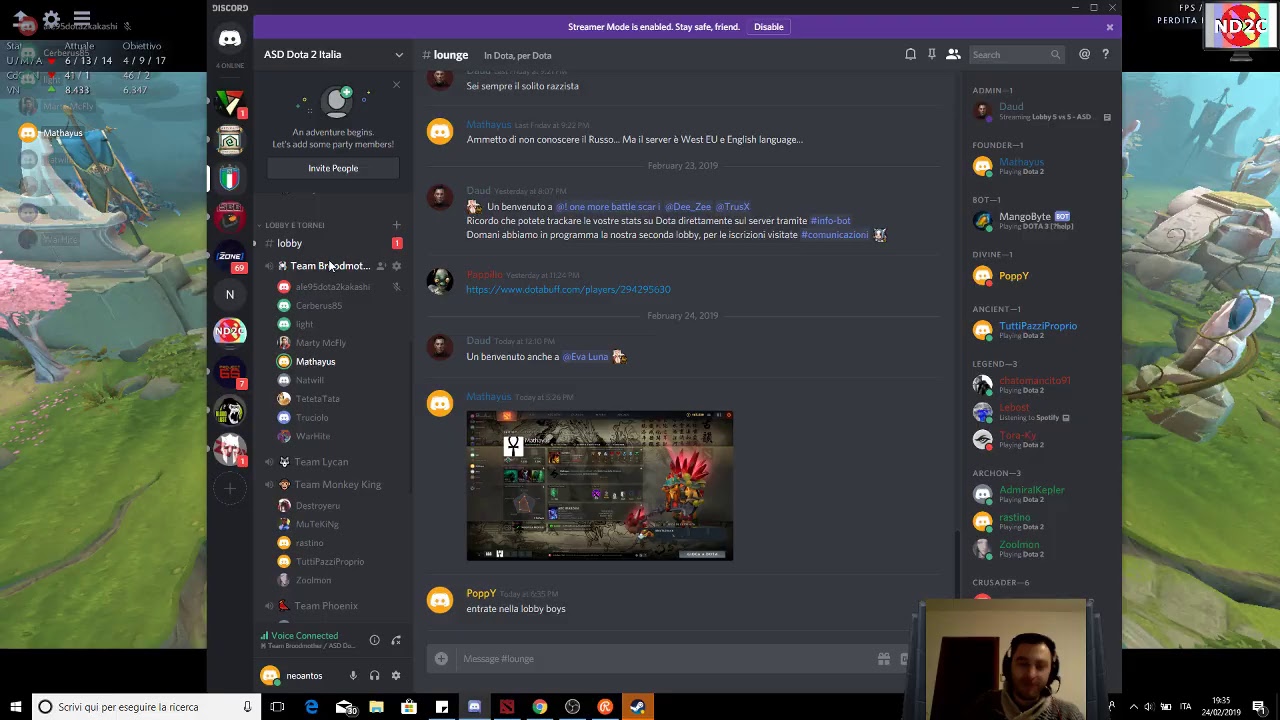
Task: Toggle the member list icon
Action: (x=953, y=55)
